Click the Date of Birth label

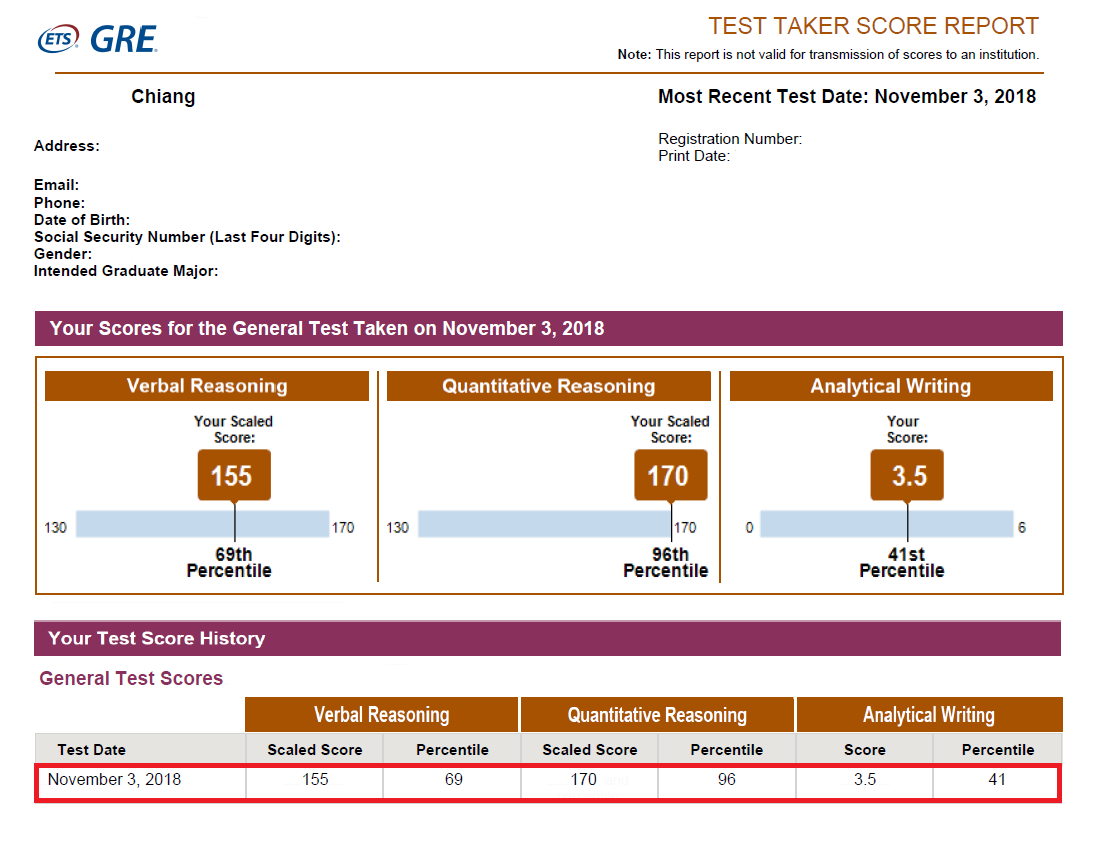tap(82, 220)
